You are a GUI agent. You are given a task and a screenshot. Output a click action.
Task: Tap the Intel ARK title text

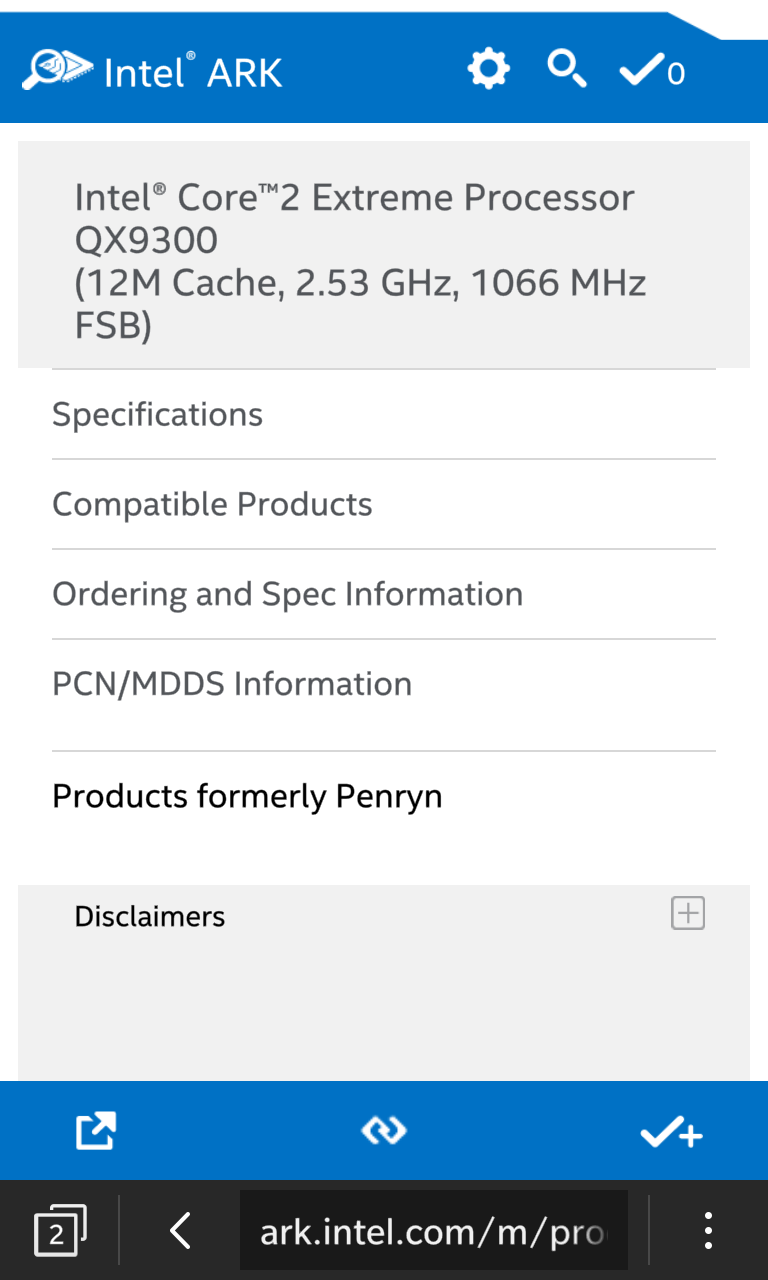pos(194,73)
